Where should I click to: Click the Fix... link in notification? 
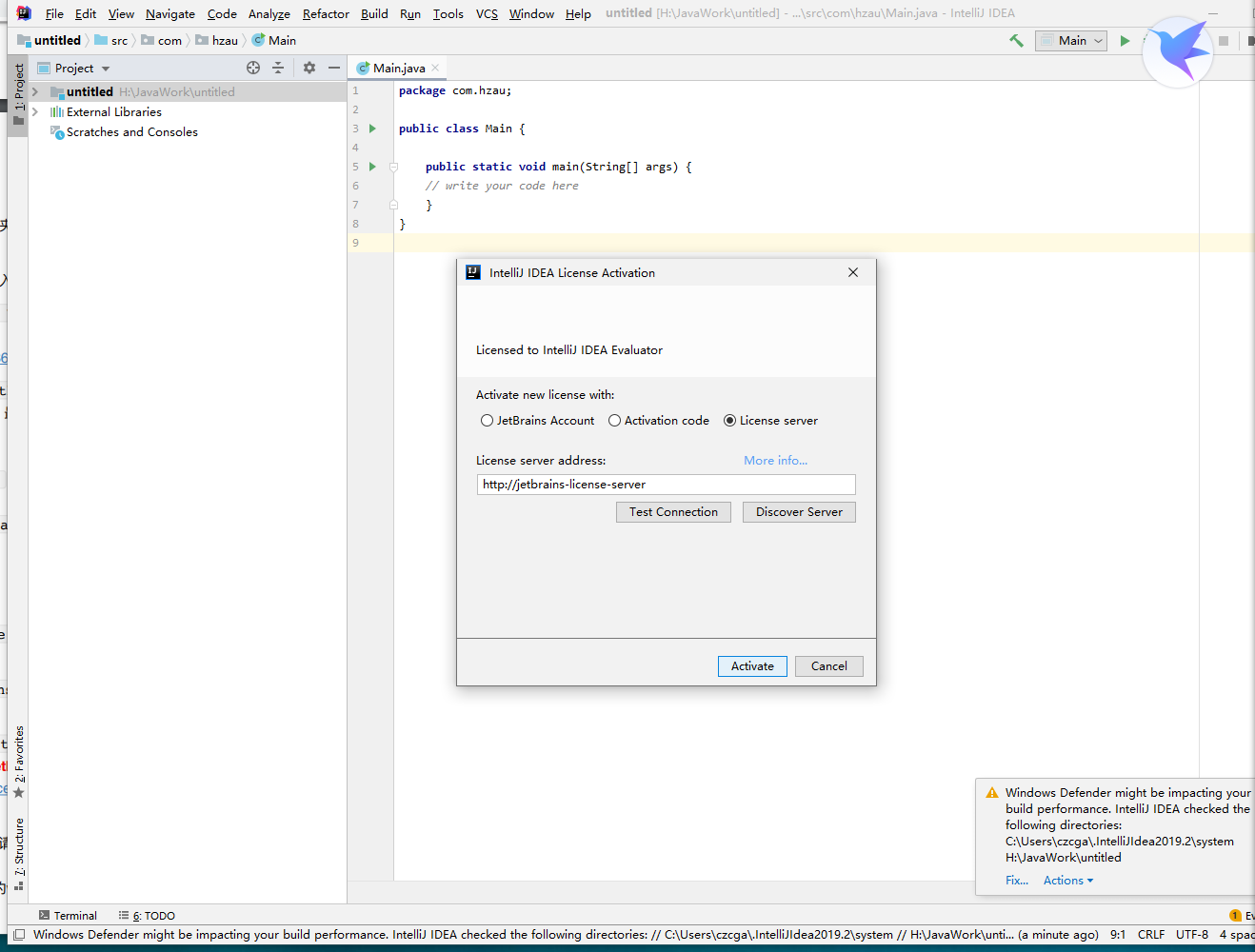[1017, 881]
